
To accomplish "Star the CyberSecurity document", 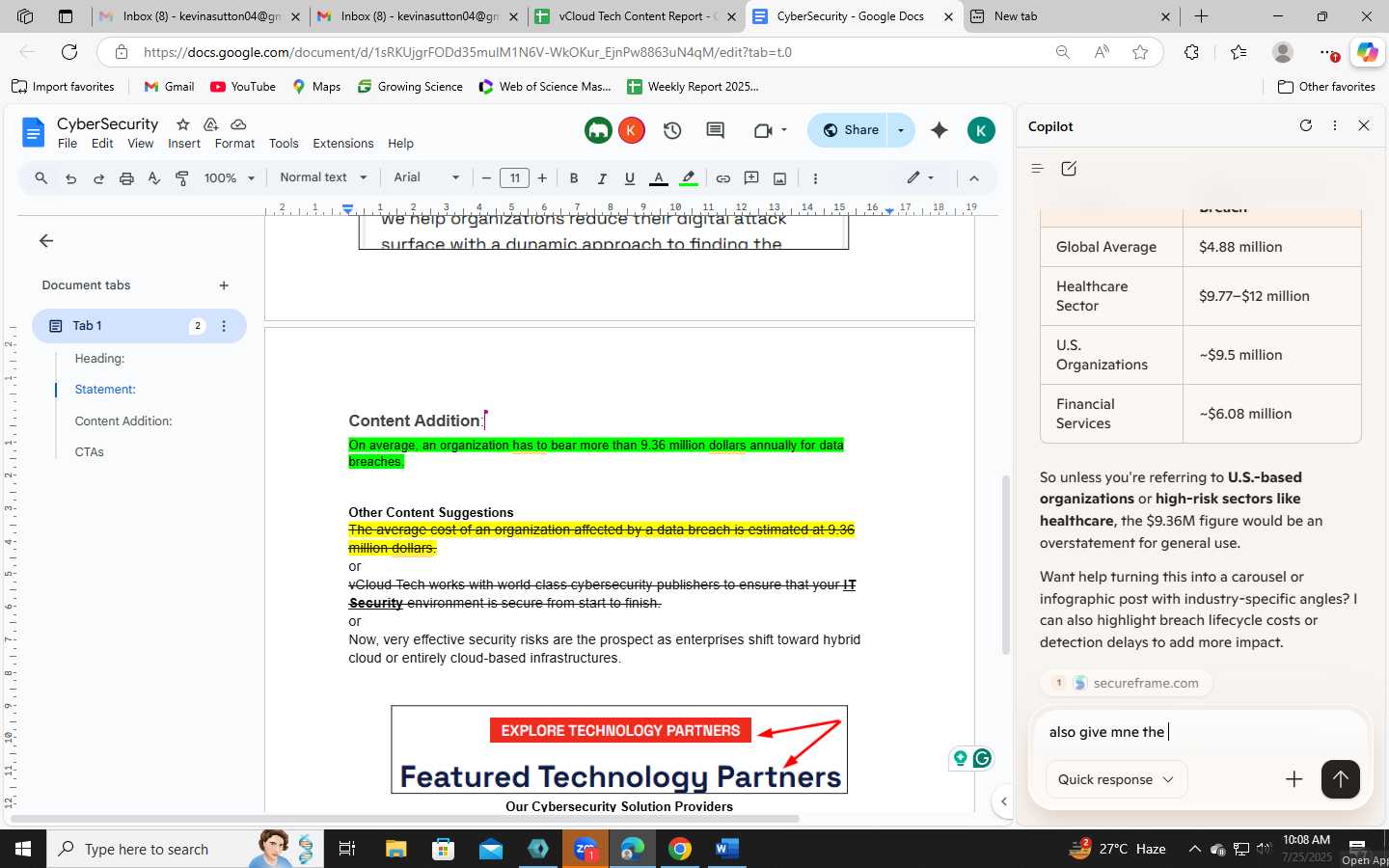I will pos(182,124).
